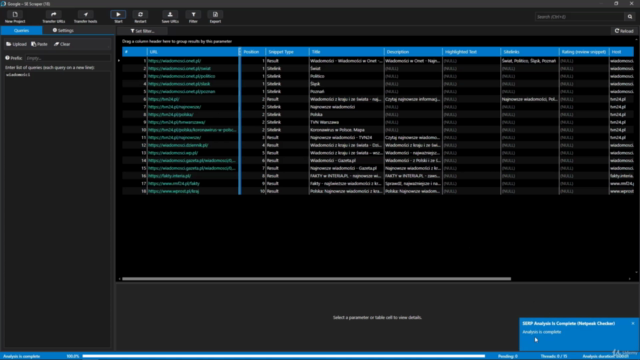Open the Transfer URLs tool
640x360 pixels.
[53, 17]
